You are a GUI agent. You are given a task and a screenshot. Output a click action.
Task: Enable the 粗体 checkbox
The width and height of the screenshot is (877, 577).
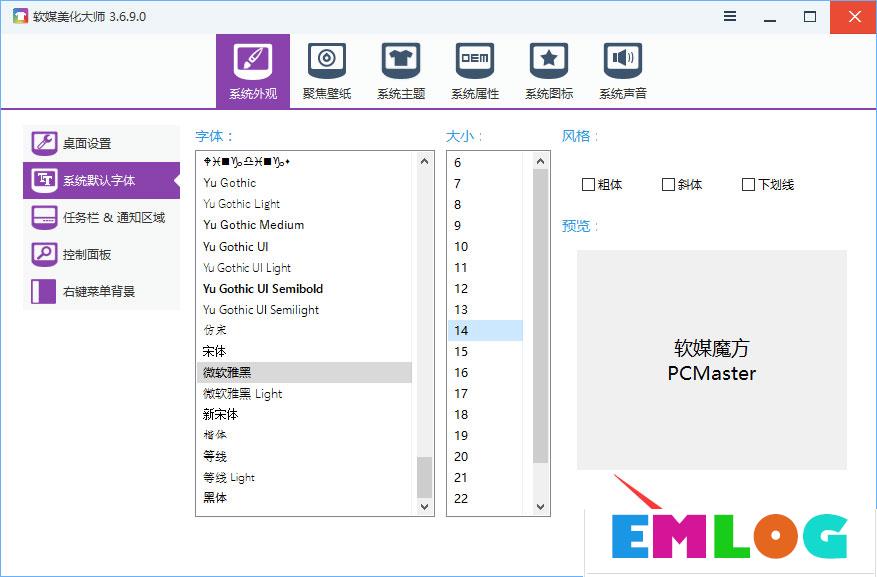589,184
